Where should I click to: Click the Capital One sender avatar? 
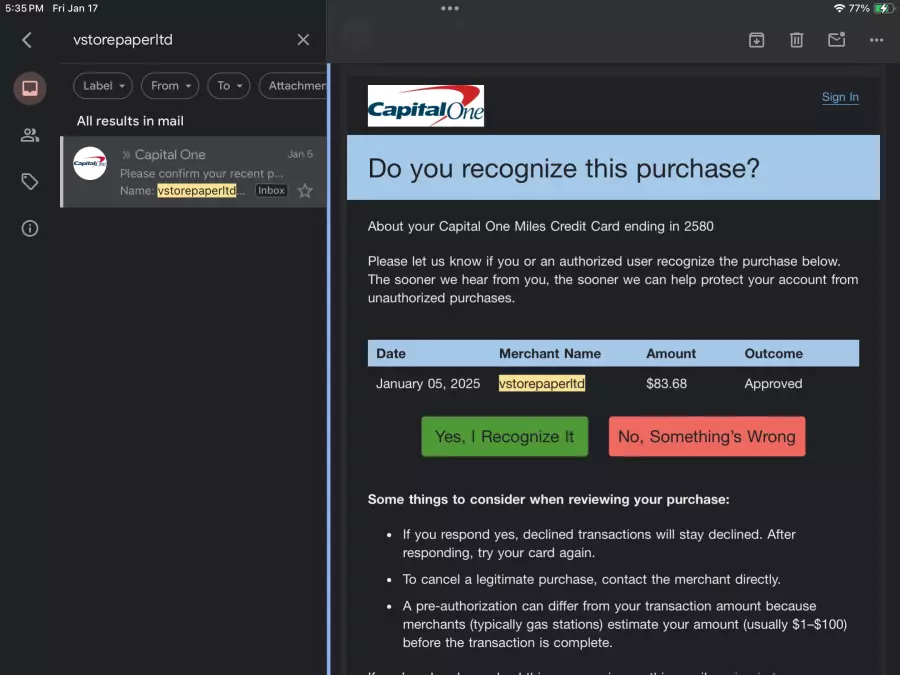(90, 163)
